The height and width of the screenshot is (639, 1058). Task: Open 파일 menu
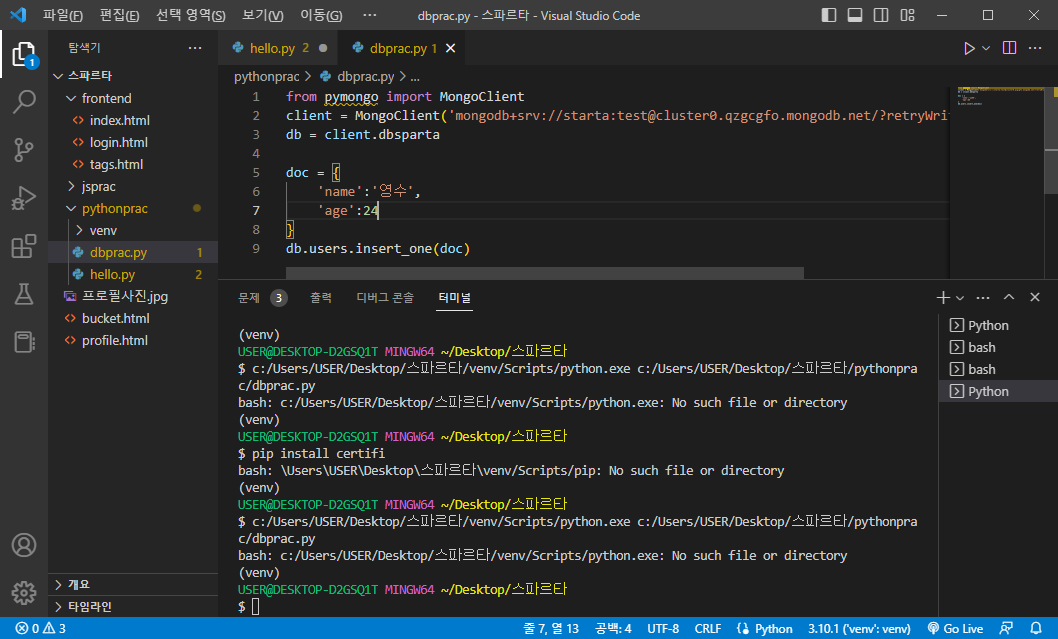(x=63, y=15)
